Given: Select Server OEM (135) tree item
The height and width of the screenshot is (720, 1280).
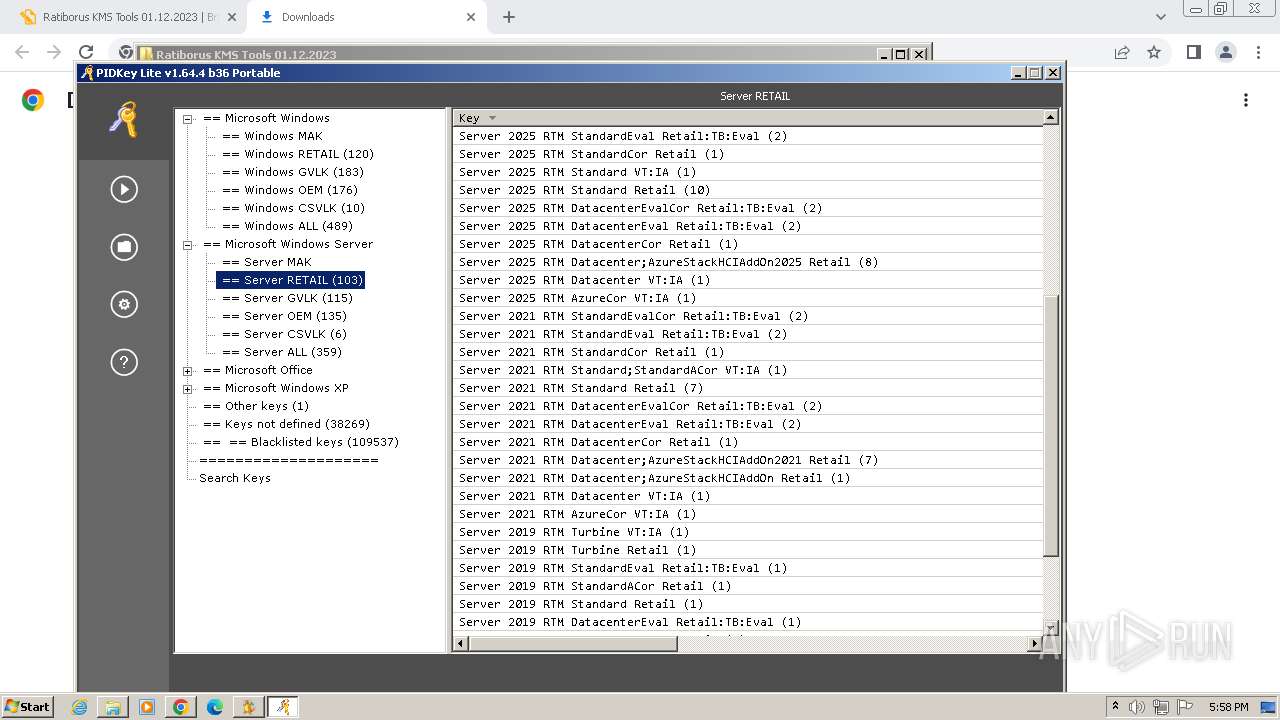Looking at the screenshot, I should (x=284, y=316).
